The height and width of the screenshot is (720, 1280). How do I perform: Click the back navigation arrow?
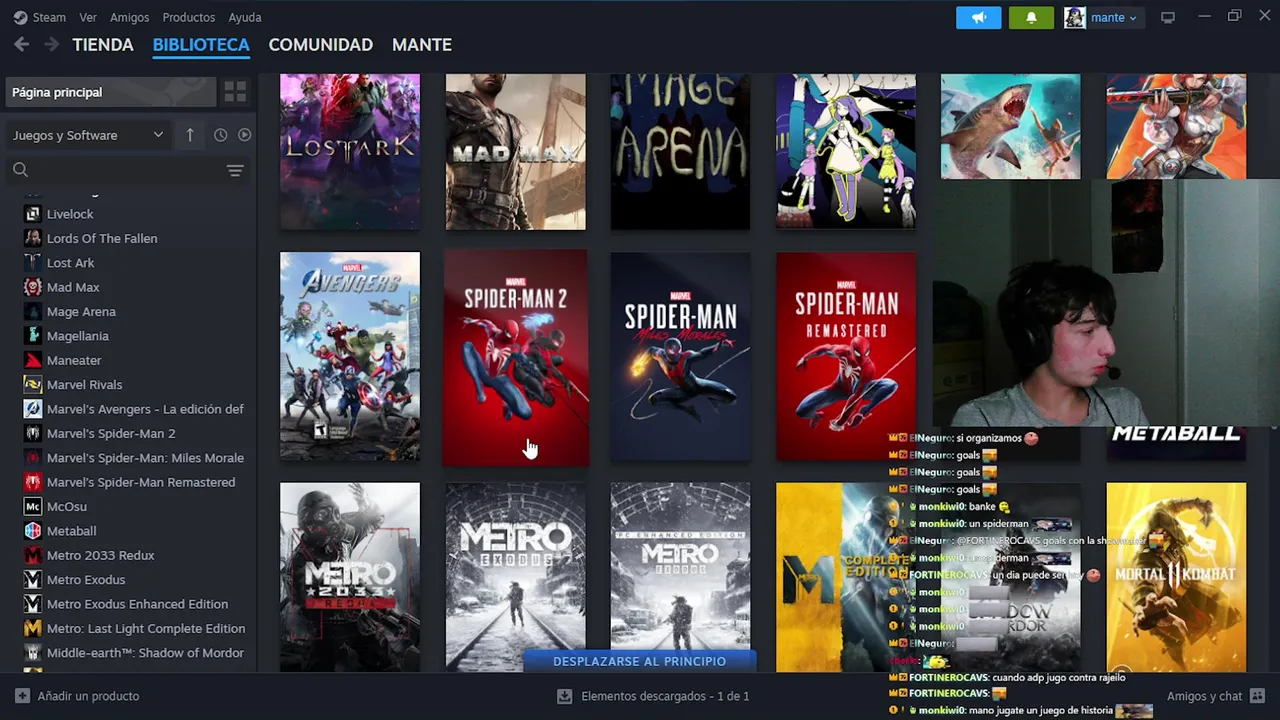point(22,45)
